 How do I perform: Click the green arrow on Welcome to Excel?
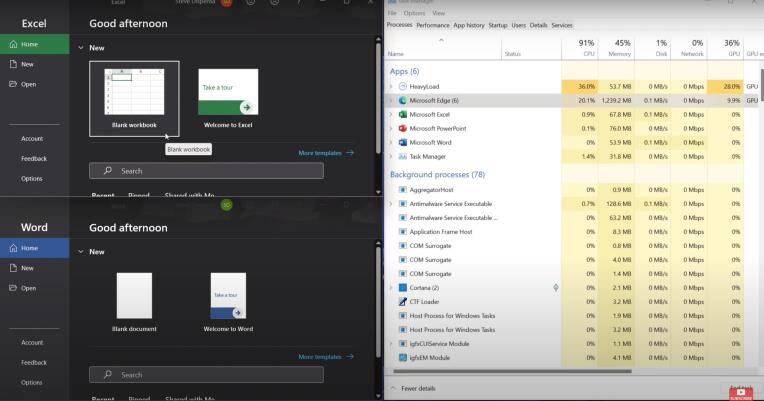tap(247, 107)
